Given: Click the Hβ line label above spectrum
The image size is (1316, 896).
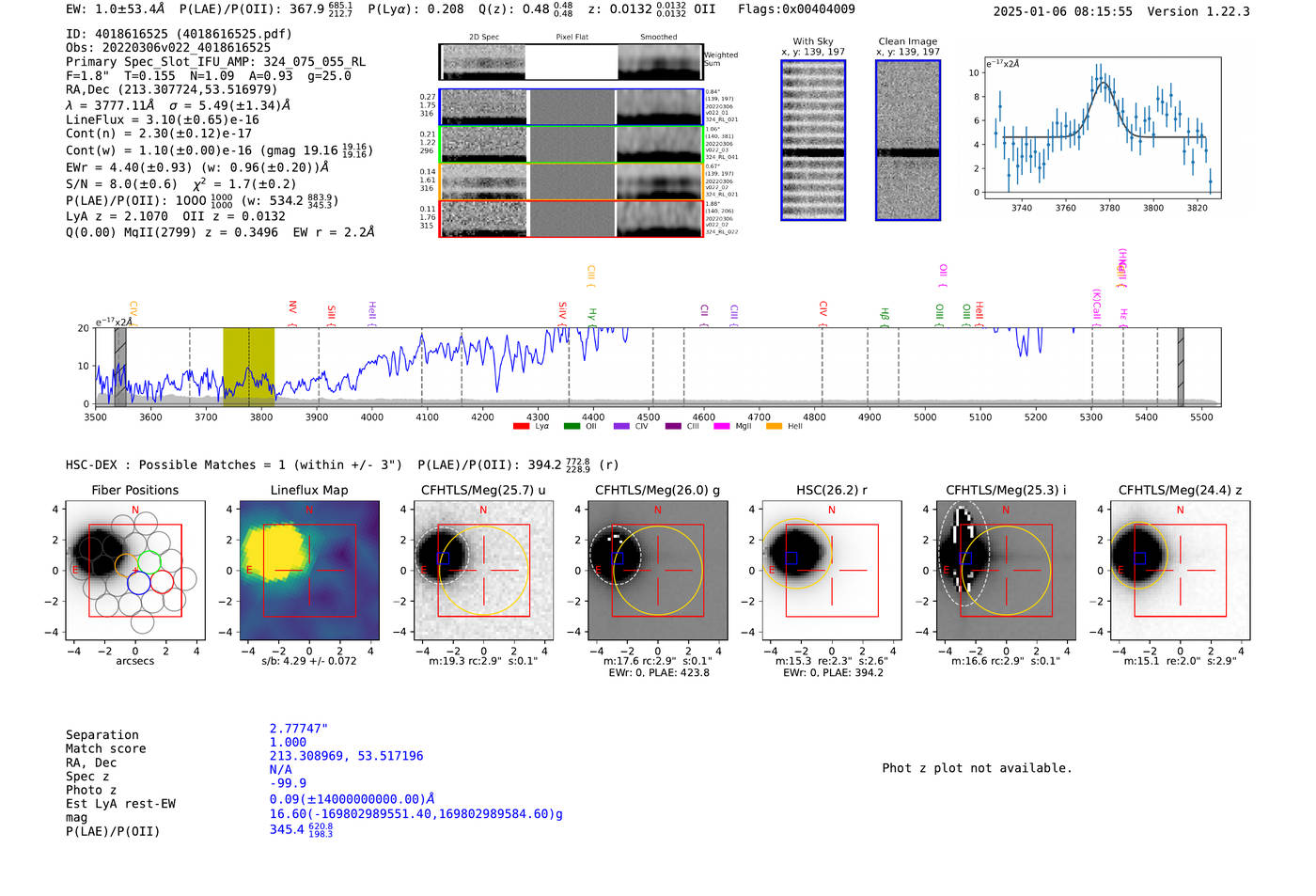Looking at the screenshot, I should (x=884, y=315).
